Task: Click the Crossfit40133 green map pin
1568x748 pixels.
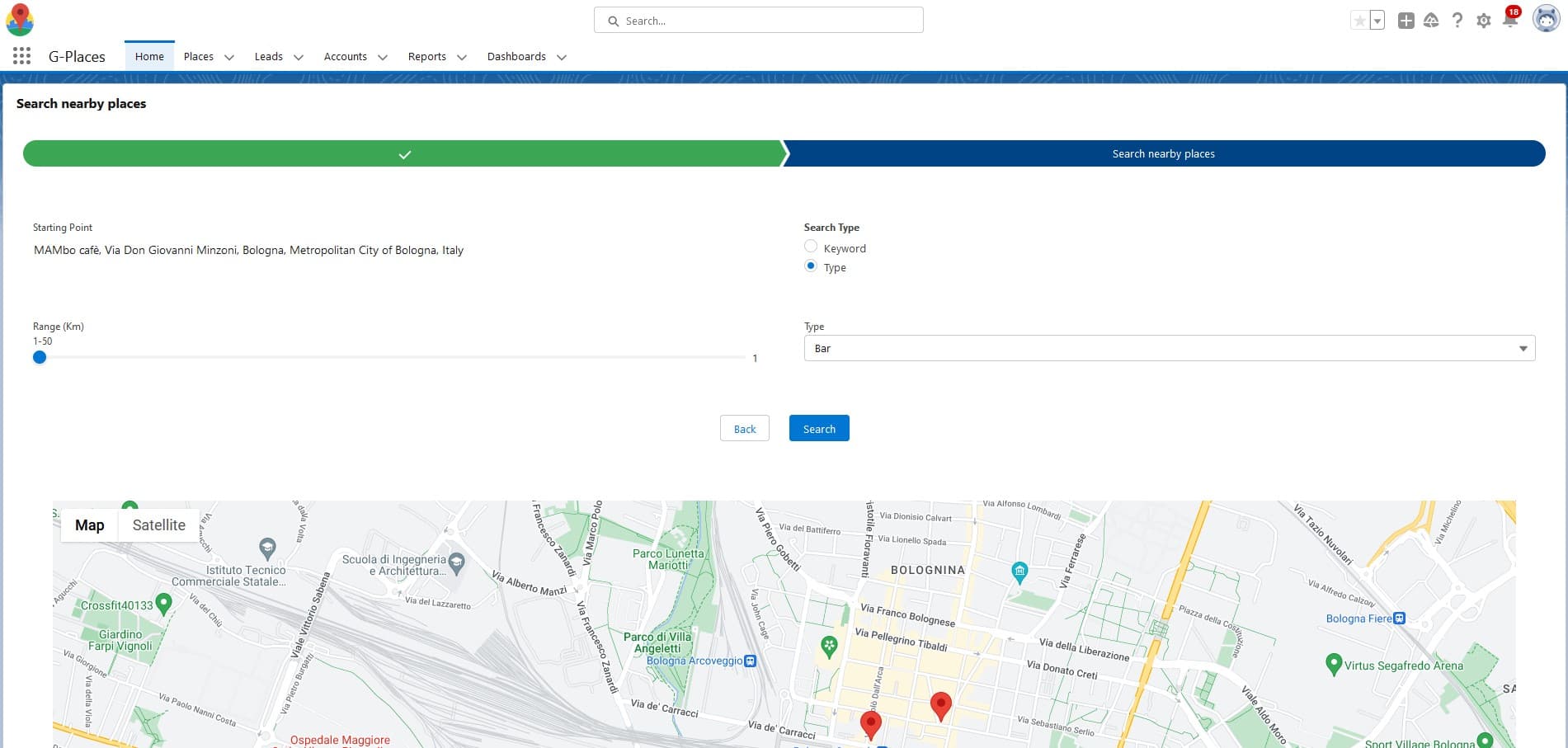Action: (164, 605)
